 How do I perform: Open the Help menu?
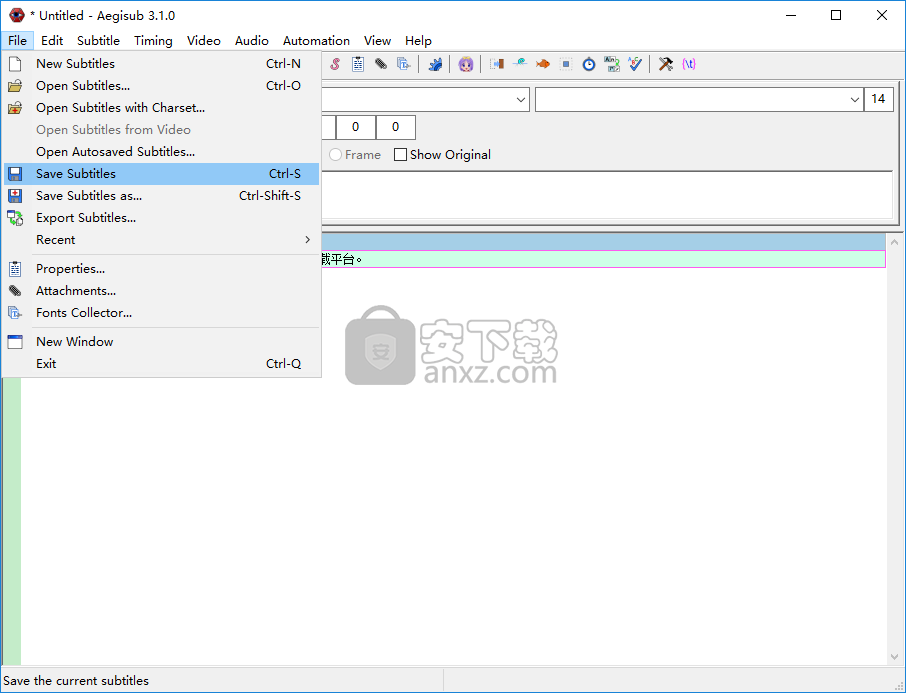tap(418, 40)
